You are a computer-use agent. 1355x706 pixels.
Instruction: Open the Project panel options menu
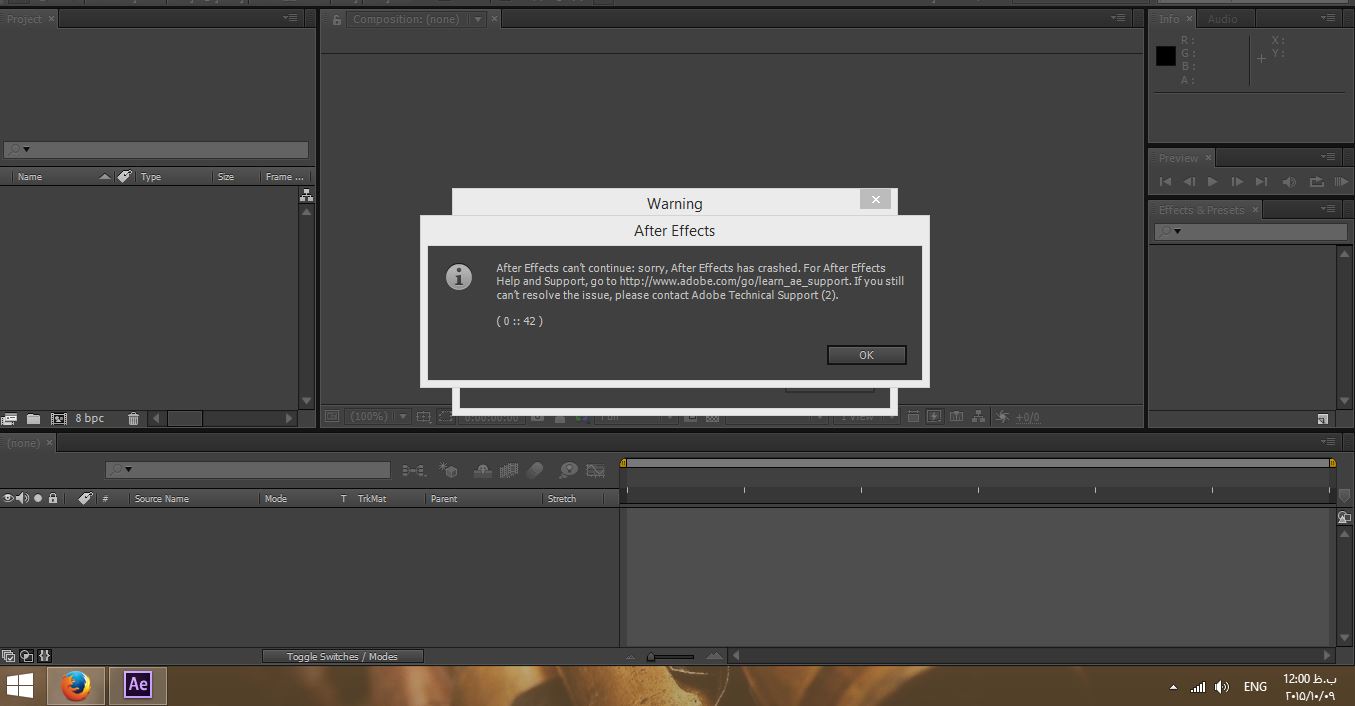coord(290,18)
